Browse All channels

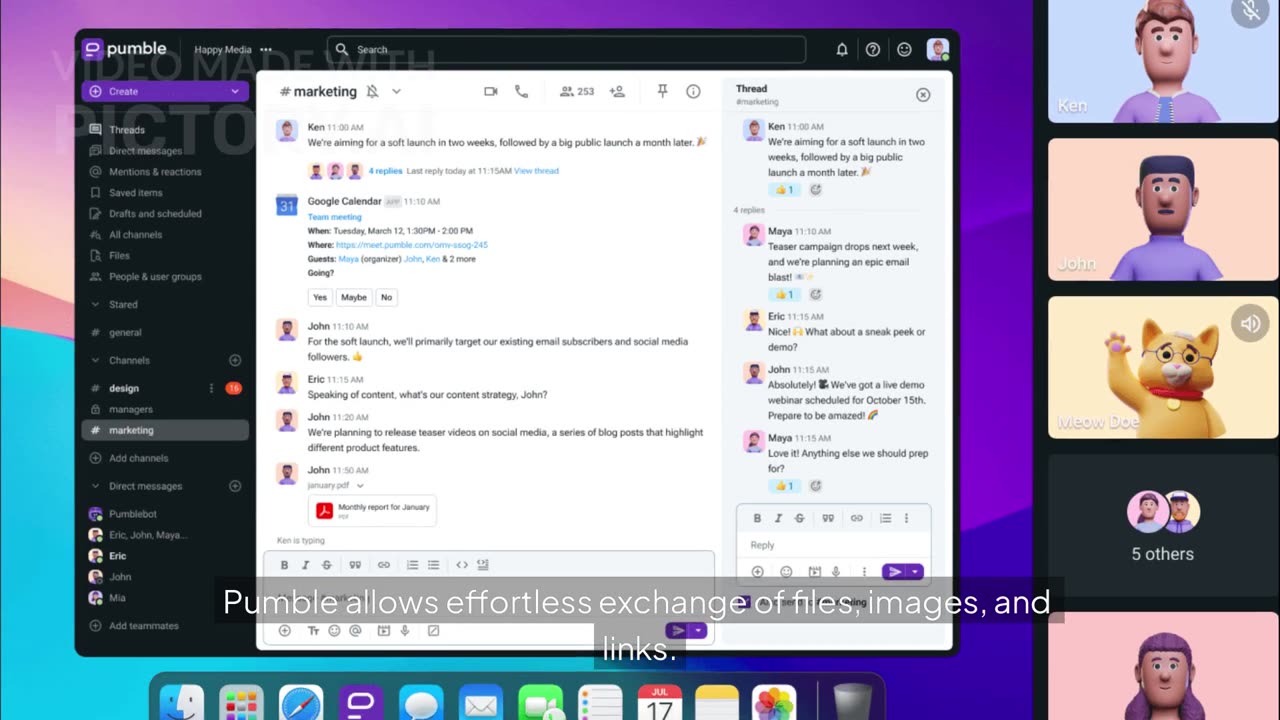click(x=135, y=234)
